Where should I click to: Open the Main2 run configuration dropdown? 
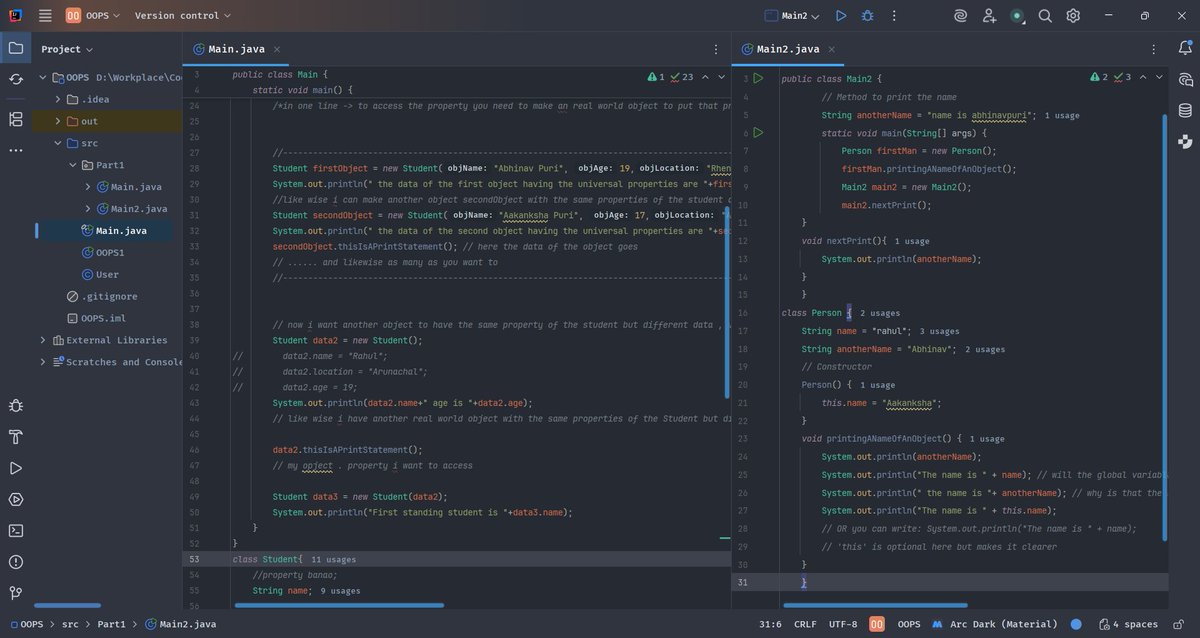click(x=792, y=16)
